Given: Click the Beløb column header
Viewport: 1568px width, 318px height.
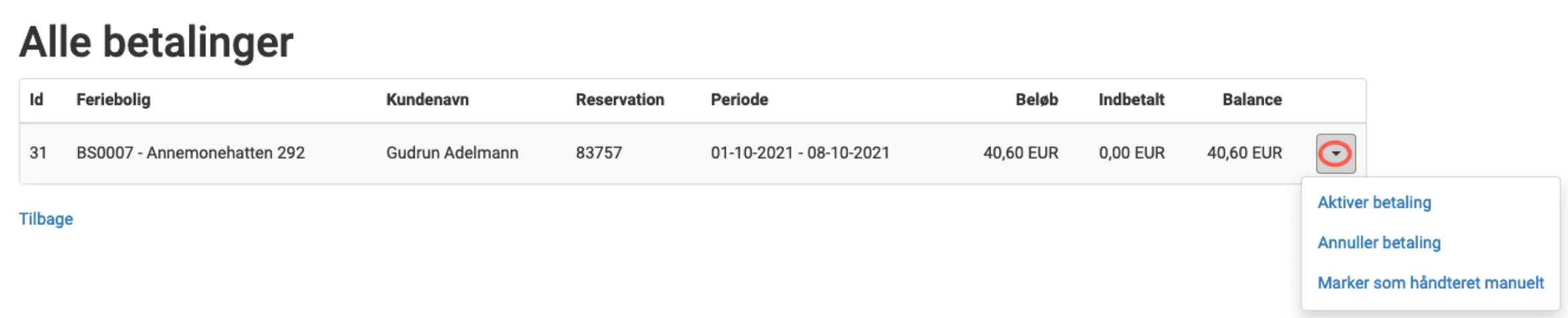Looking at the screenshot, I should pyautogui.click(x=1036, y=100).
